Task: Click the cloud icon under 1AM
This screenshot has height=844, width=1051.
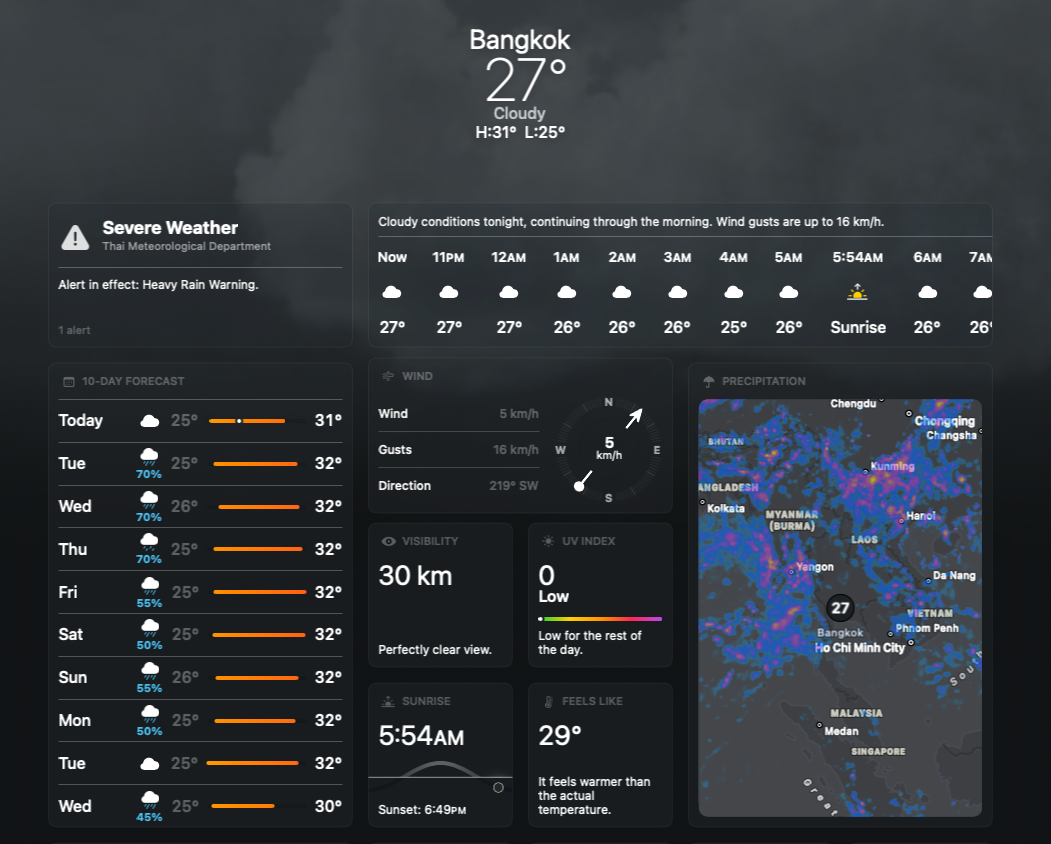Action: (566, 292)
